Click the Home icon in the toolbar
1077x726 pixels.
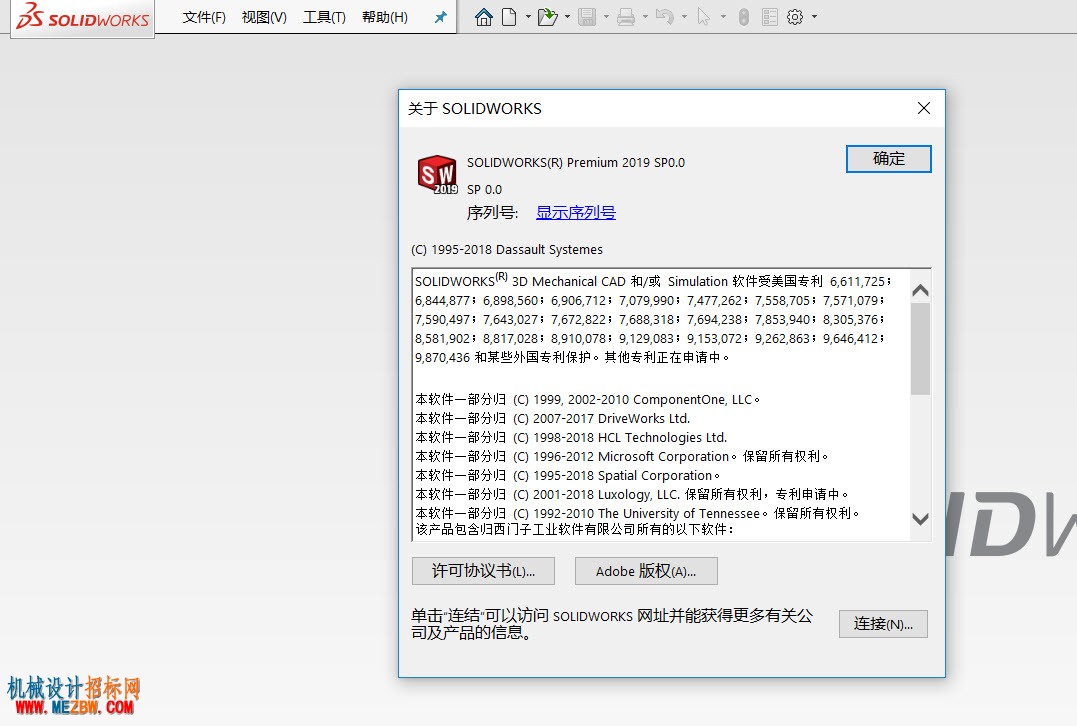click(x=484, y=17)
